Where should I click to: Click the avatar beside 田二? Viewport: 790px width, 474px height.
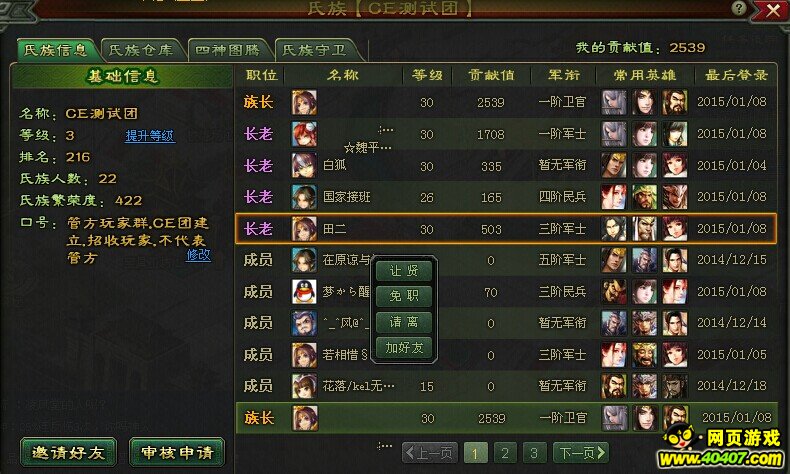coord(304,229)
